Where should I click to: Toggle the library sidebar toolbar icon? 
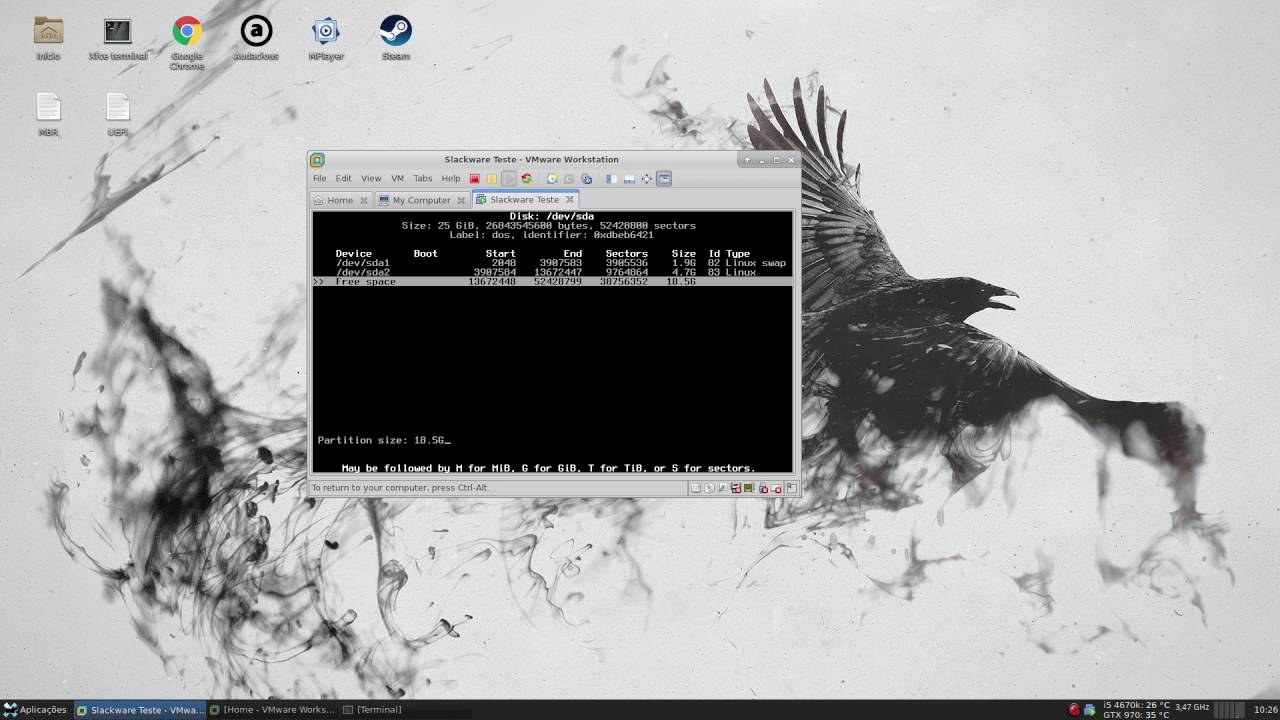pyautogui.click(x=611, y=179)
